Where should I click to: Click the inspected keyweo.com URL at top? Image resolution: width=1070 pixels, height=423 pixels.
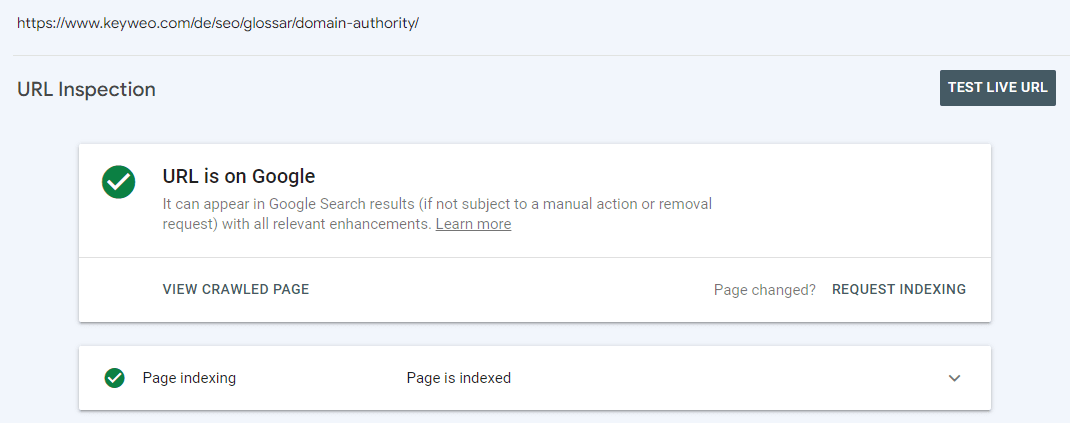218,23
